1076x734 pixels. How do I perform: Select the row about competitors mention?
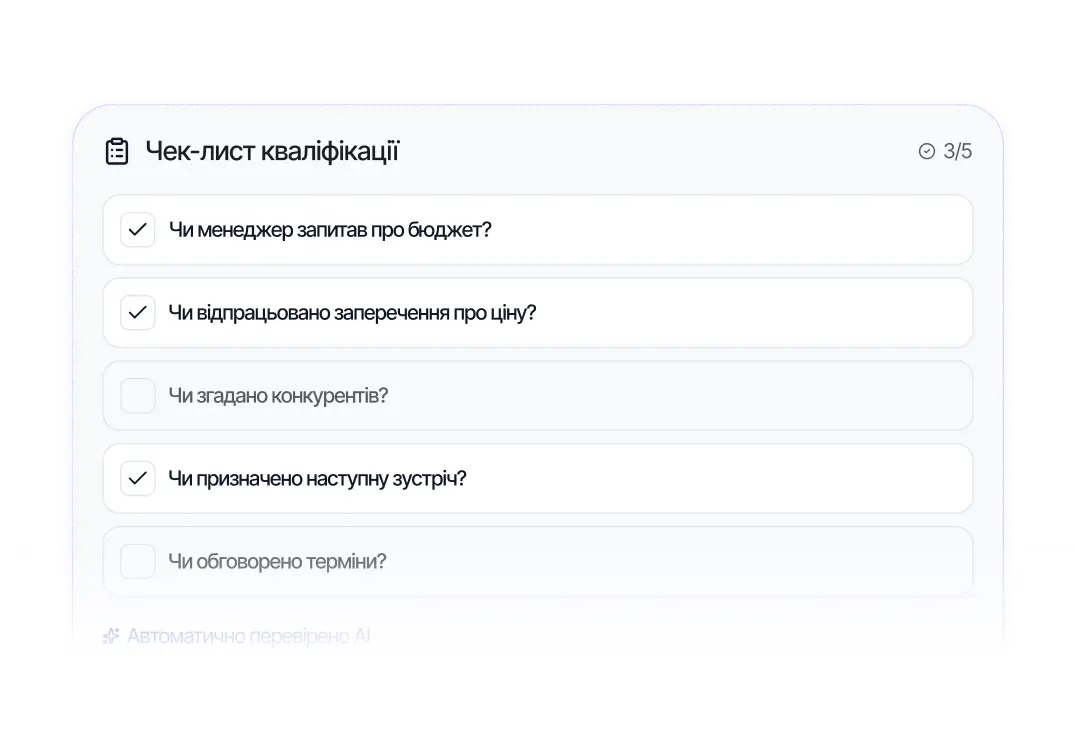pyautogui.click(x=538, y=395)
